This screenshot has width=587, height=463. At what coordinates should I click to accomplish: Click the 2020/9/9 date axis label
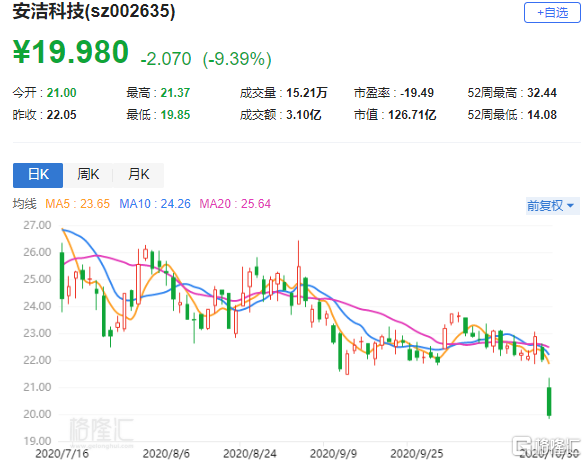click(x=333, y=453)
